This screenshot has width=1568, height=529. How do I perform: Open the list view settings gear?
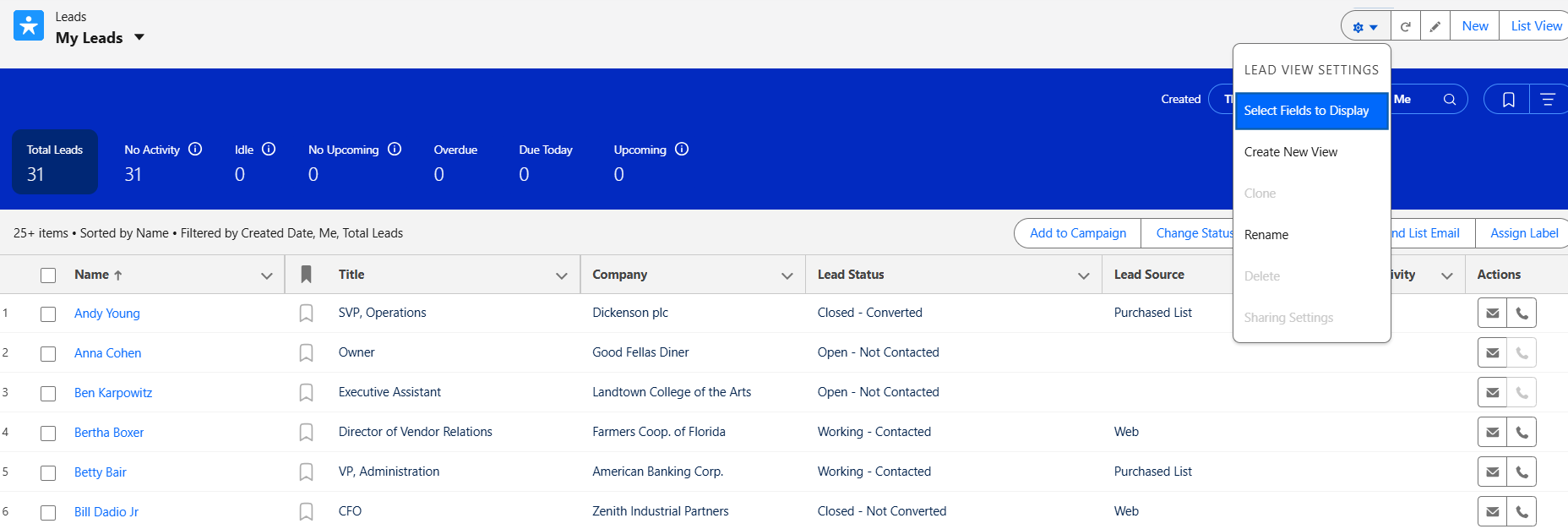[x=1365, y=26]
